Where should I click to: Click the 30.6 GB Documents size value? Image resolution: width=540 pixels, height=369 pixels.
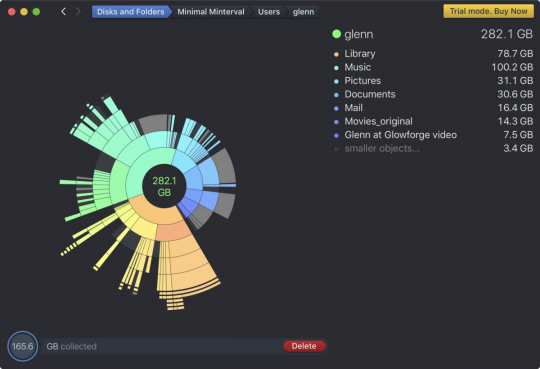(x=515, y=94)
